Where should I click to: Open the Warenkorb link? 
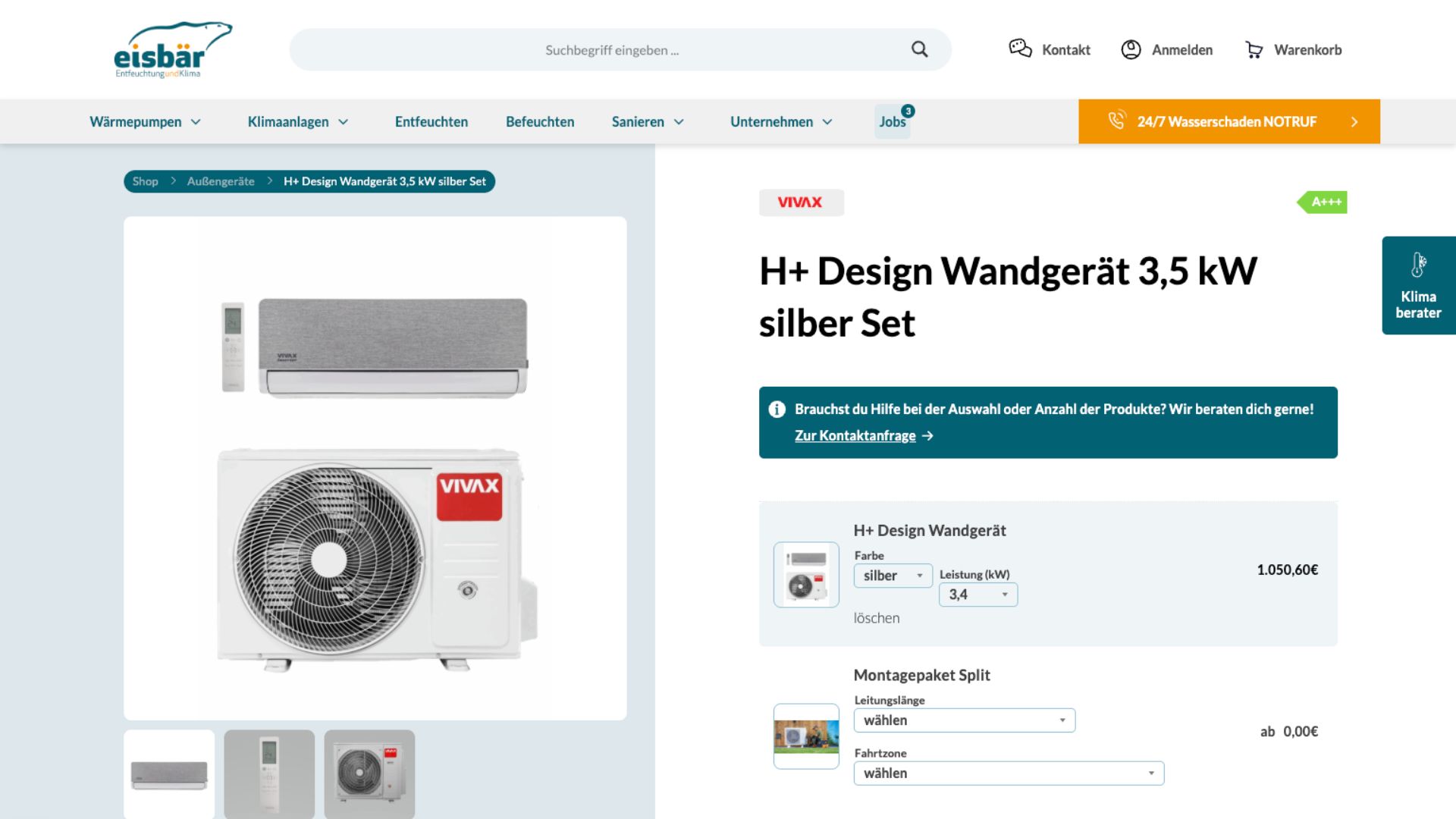point(1308,50)
